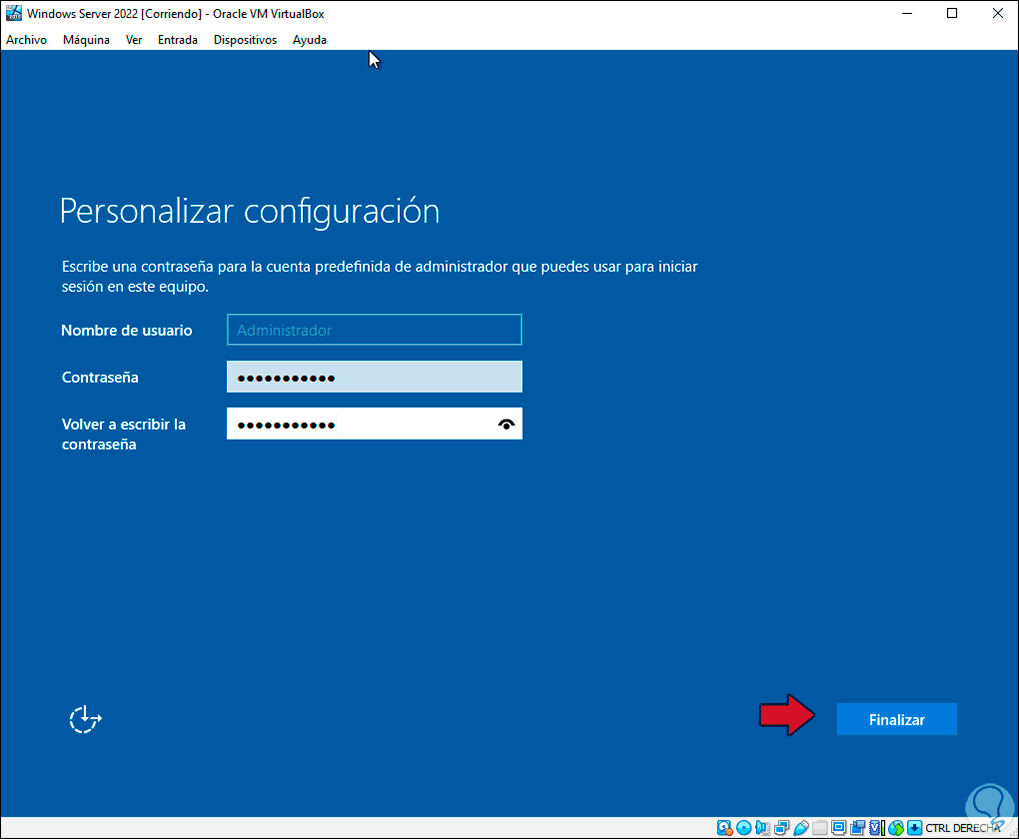This screenshot has width=1019, height=839.
Task: Reveal password using the eye icon
Action: (x=506, y=424)
